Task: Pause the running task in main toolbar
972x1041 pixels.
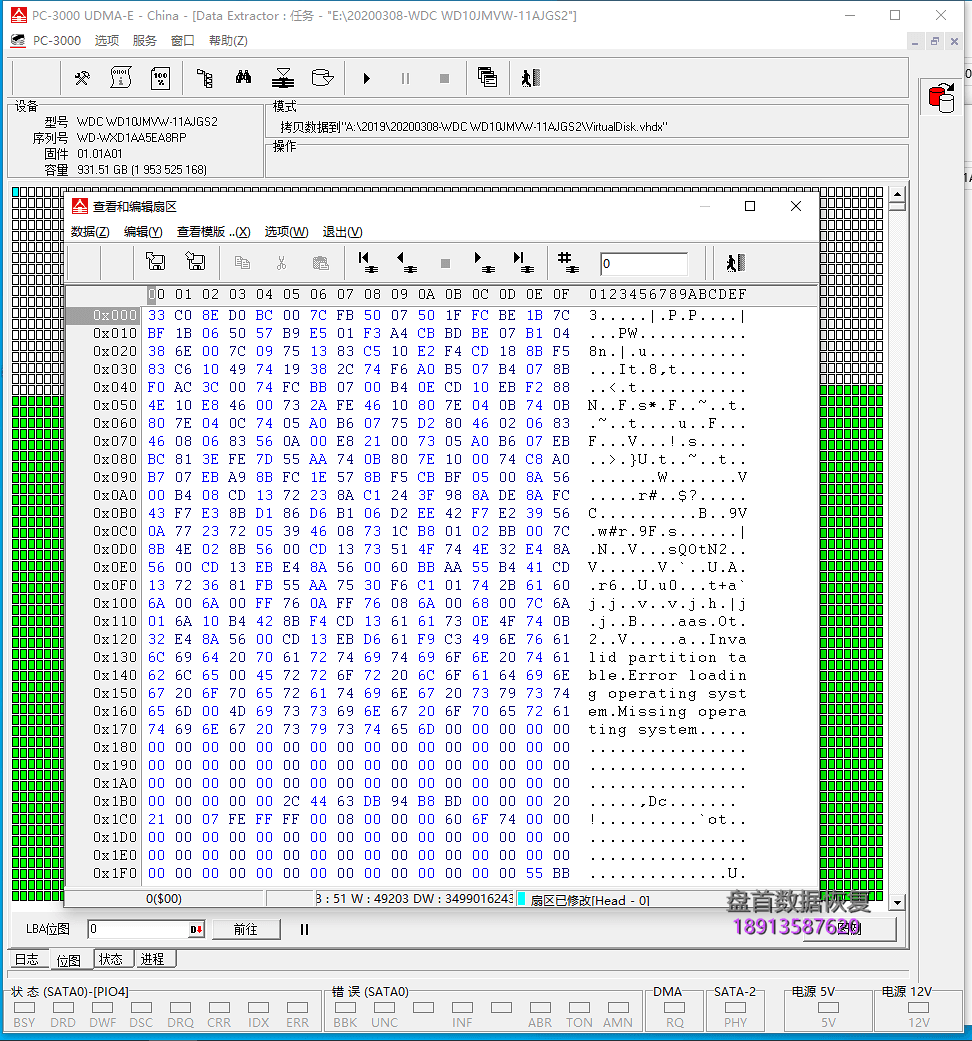Action: (405, 78)
